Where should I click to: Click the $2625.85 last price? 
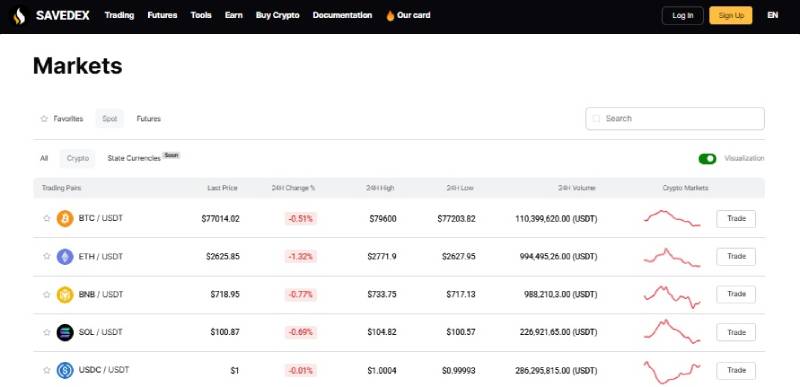point(222,256)
